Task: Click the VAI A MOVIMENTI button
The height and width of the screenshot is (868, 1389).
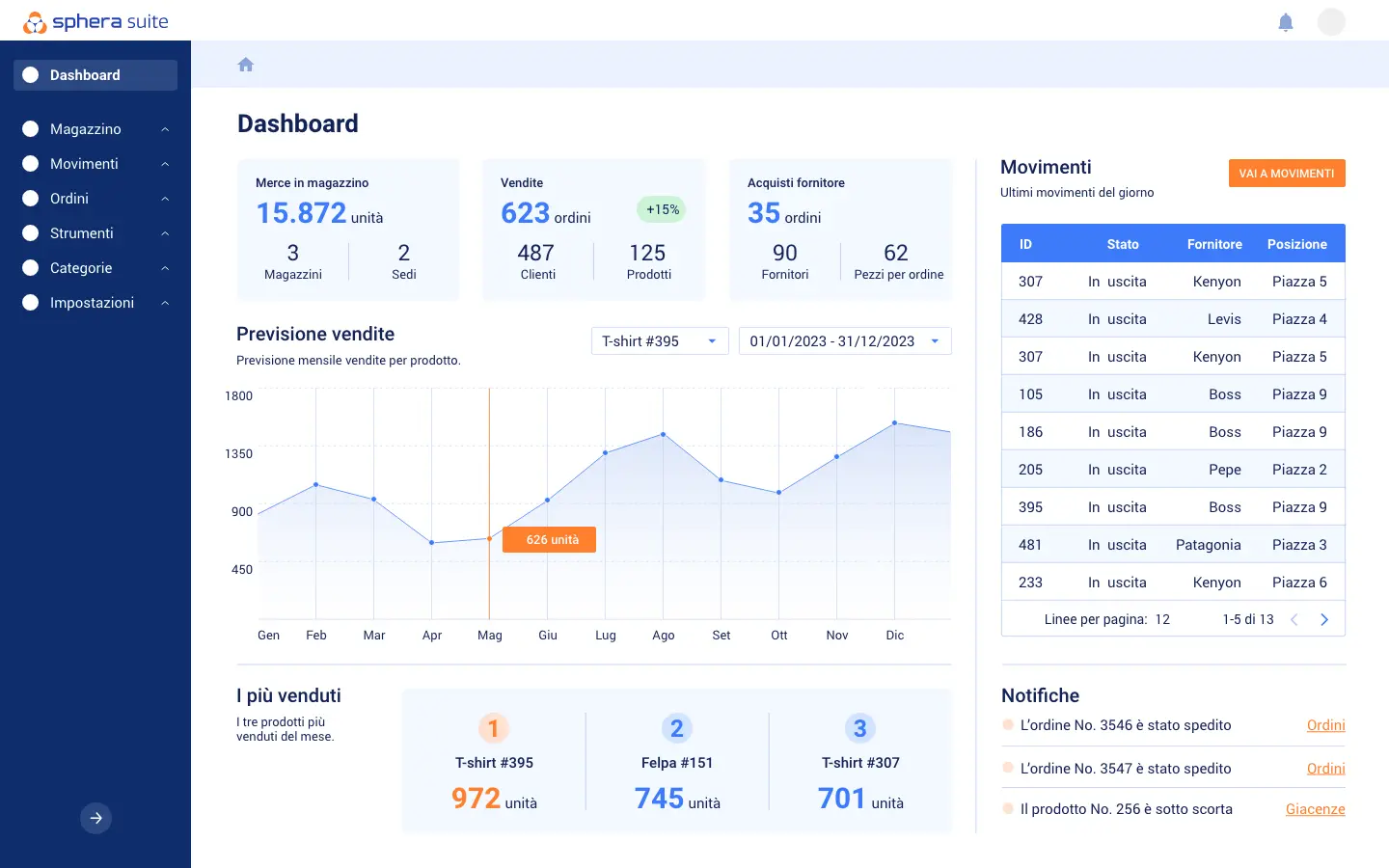Action: point(1287,174)
